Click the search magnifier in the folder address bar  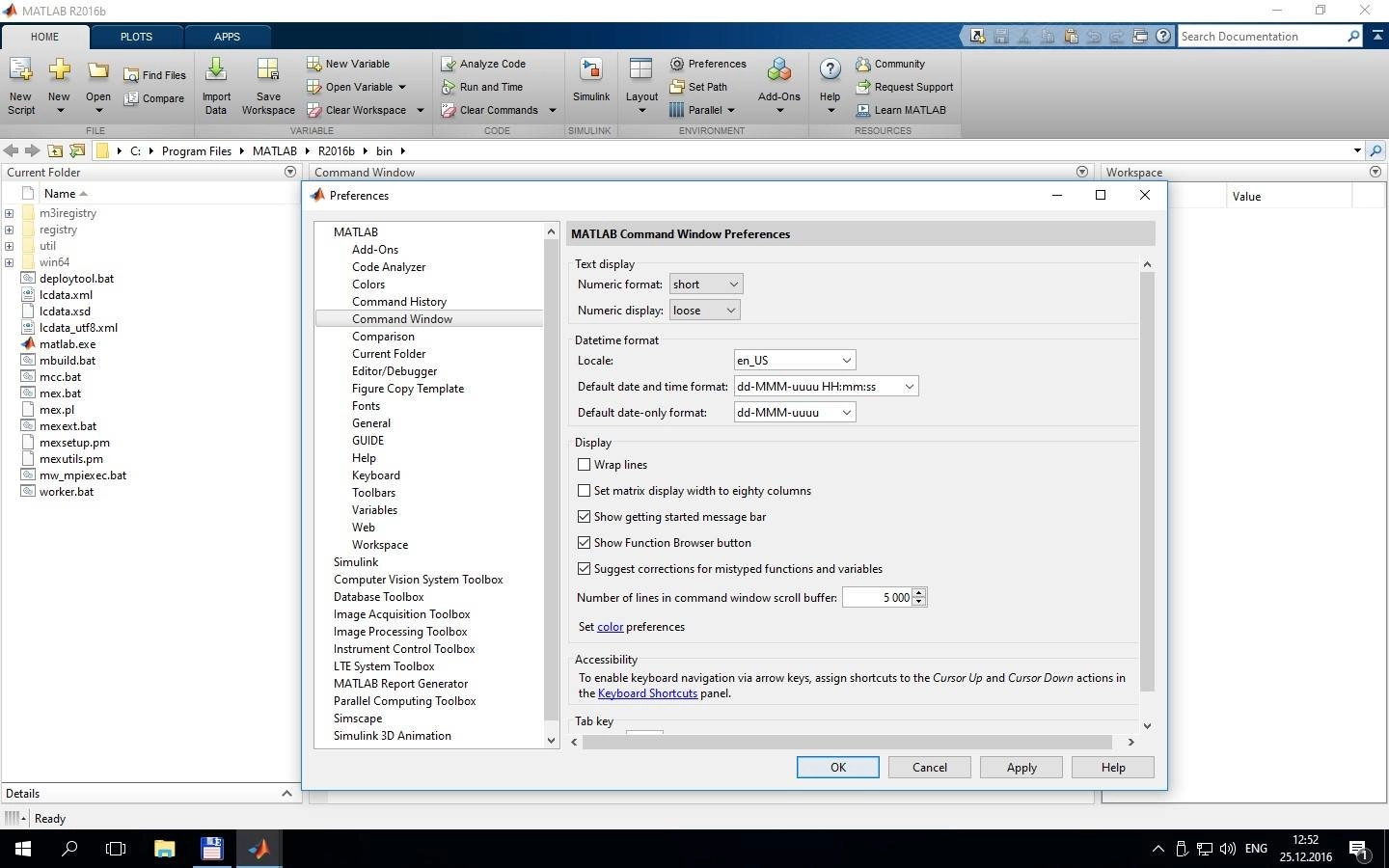coord(1376,150)
